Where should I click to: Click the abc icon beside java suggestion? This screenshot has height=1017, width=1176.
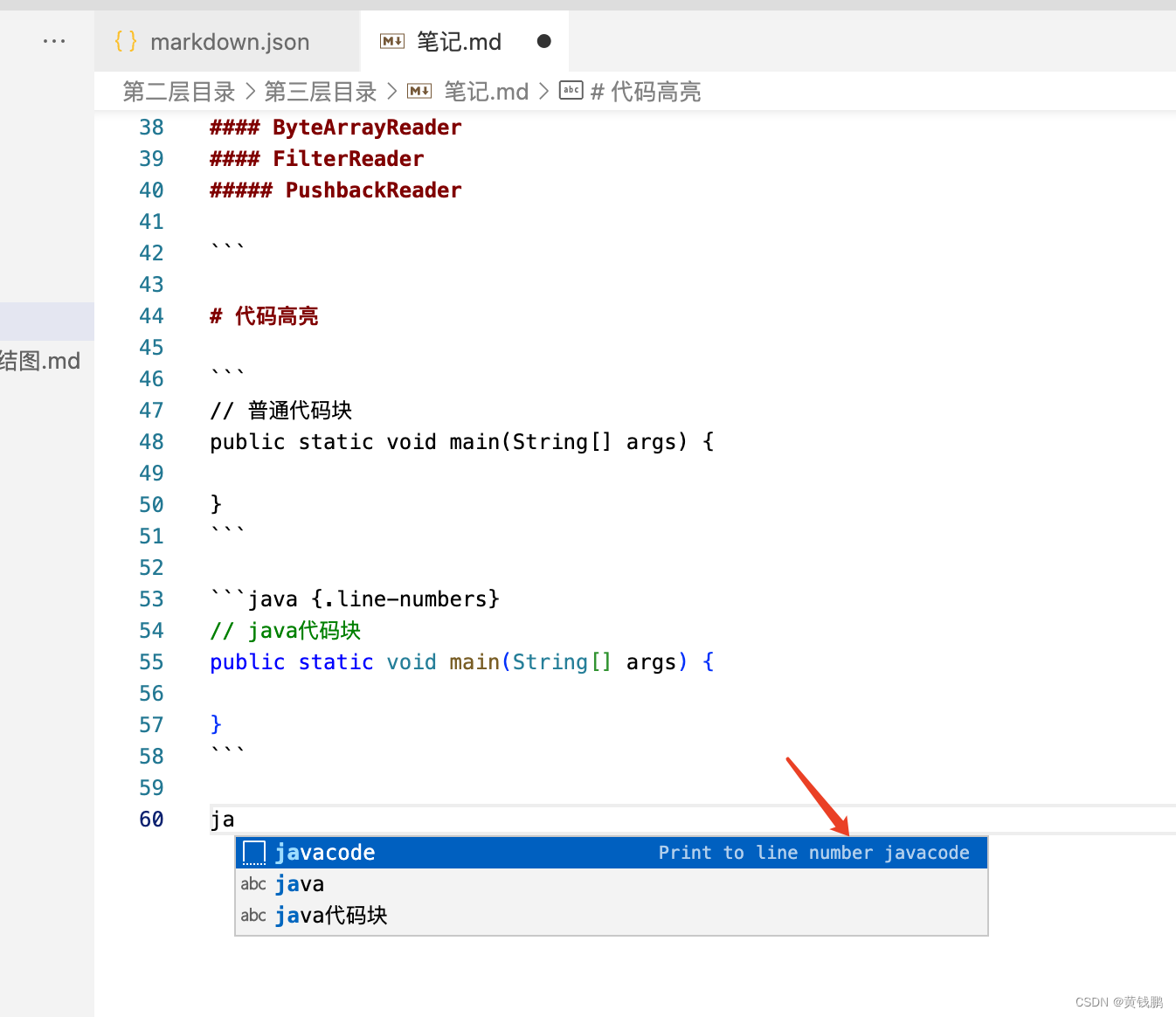(253, 884)
